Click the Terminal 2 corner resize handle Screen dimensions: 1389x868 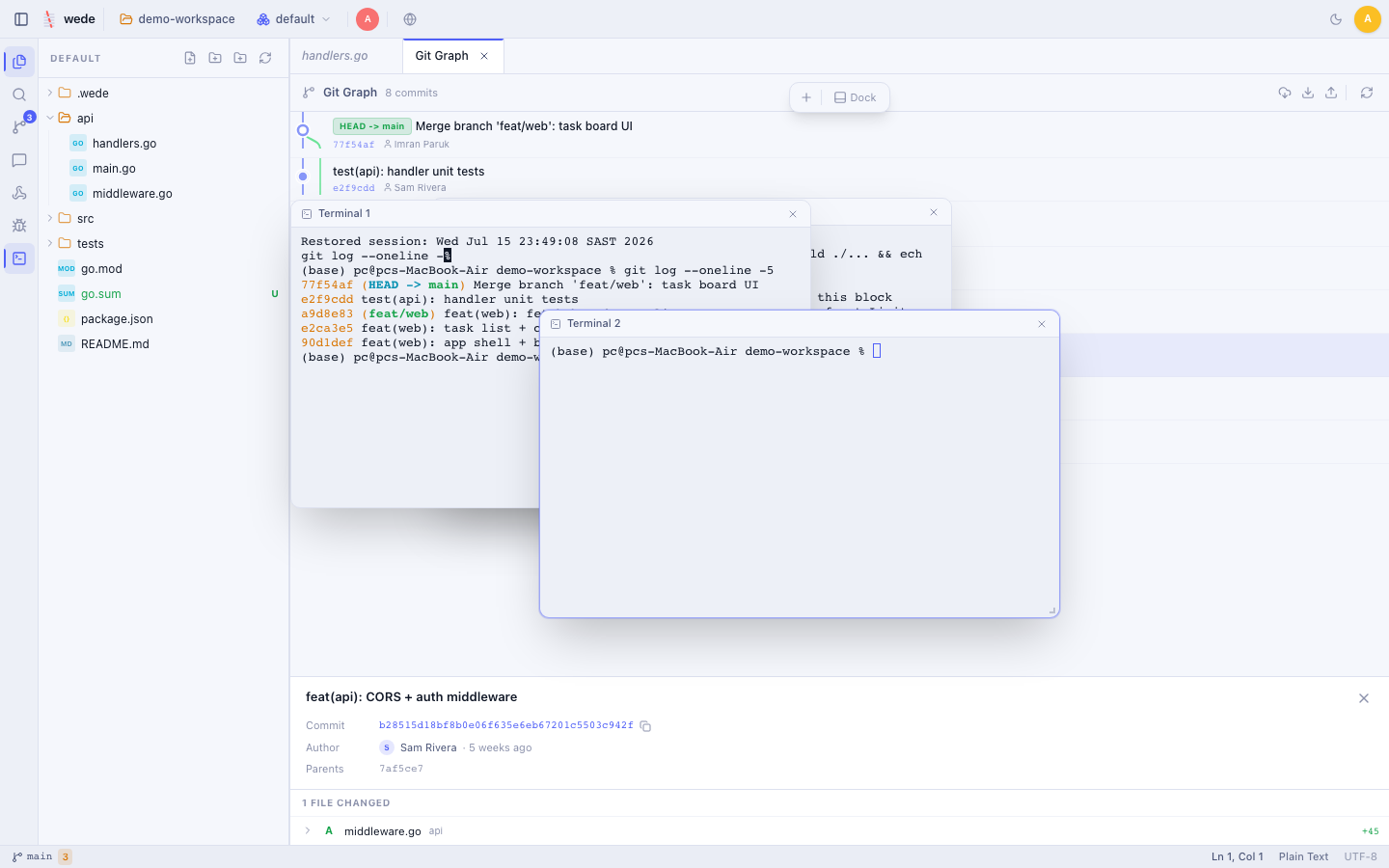[x=1052, y=610]
